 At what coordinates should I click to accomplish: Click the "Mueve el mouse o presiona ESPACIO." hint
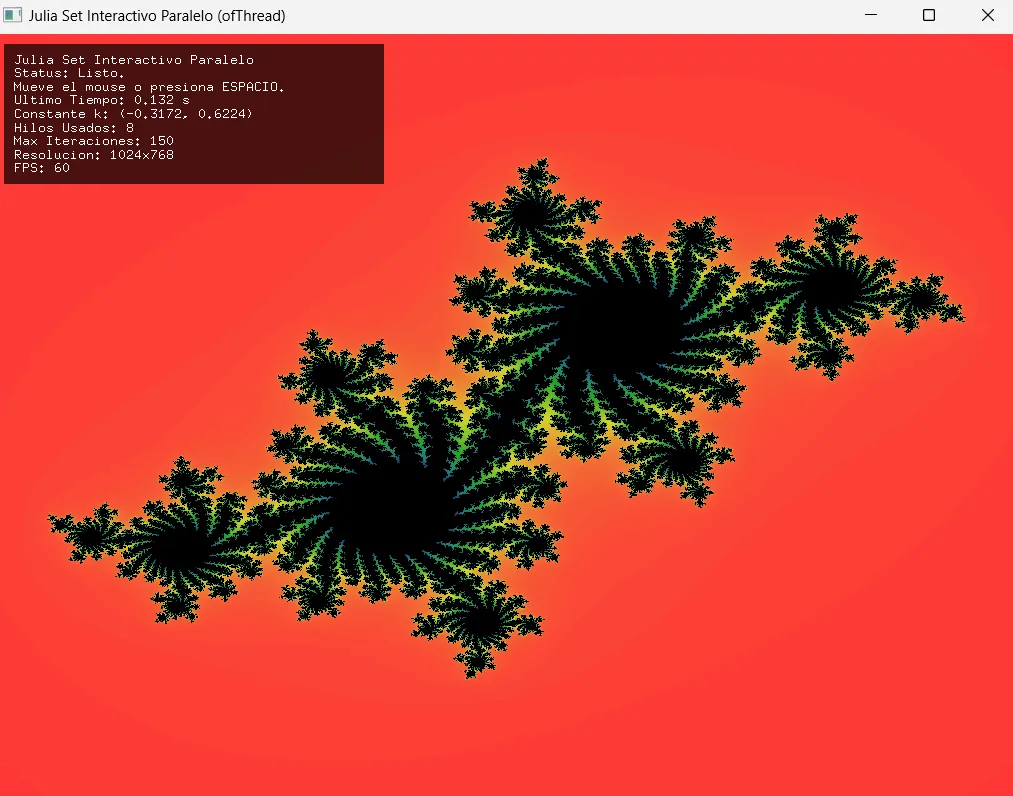149,87
